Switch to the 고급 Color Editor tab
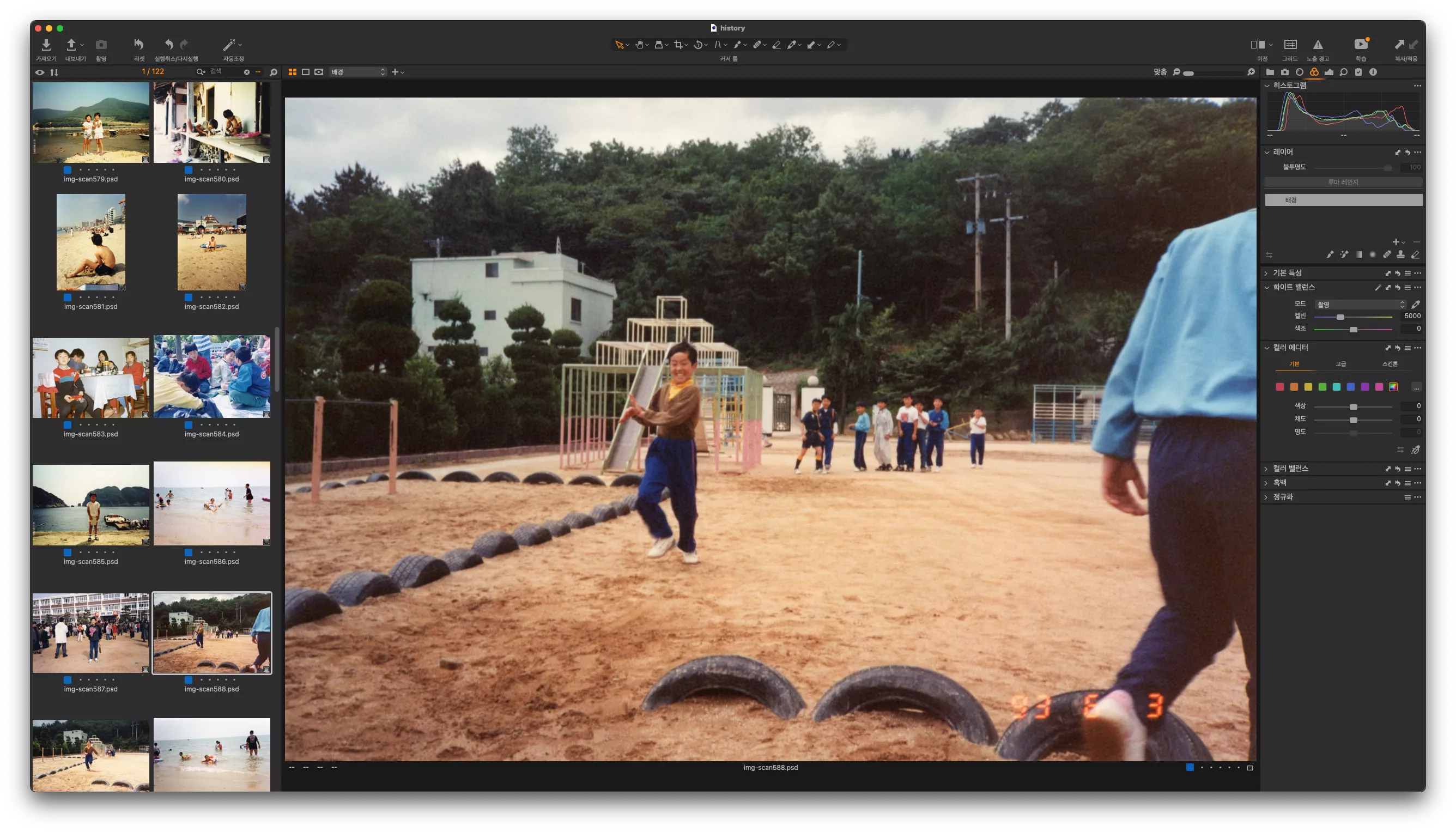1456x832 pixels. pyautogui.click(x=1340, y=363)
